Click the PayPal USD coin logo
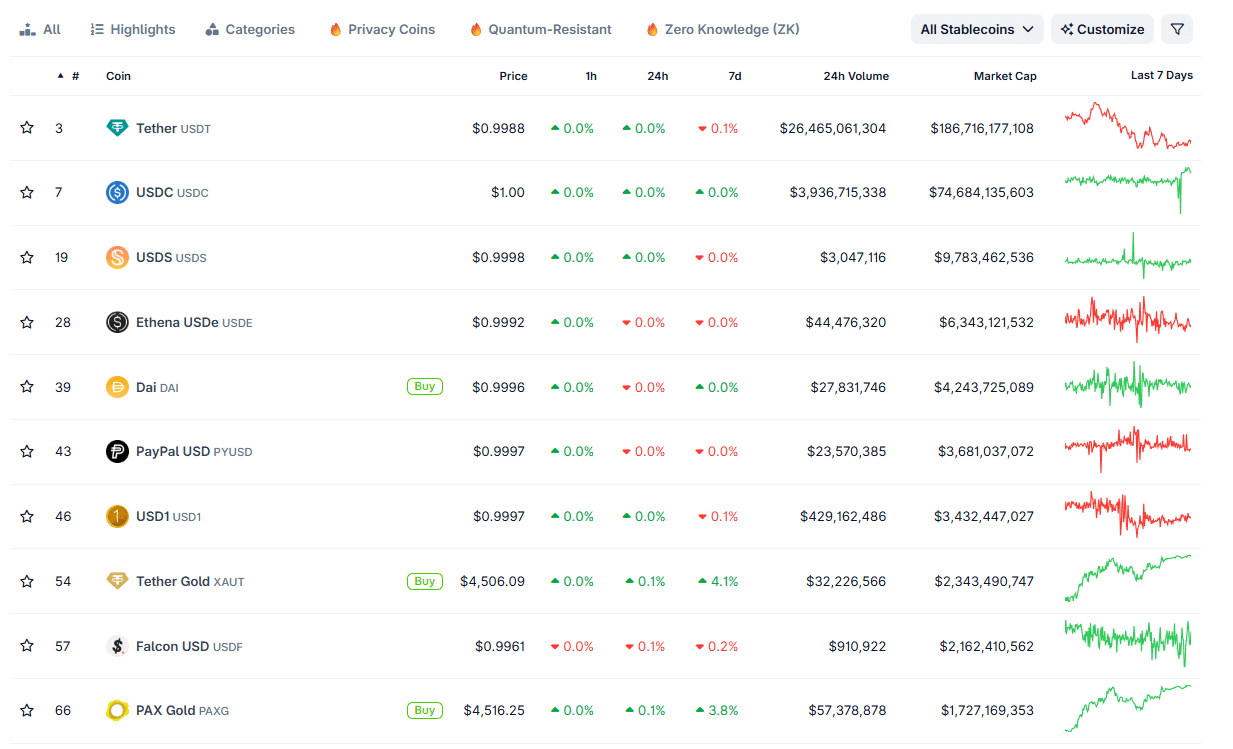 click(x=116, y=451)
